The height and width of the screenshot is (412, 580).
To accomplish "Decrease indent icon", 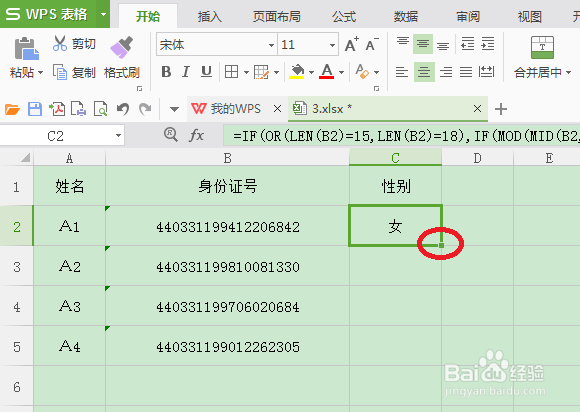I will click(x=468, y=44).
